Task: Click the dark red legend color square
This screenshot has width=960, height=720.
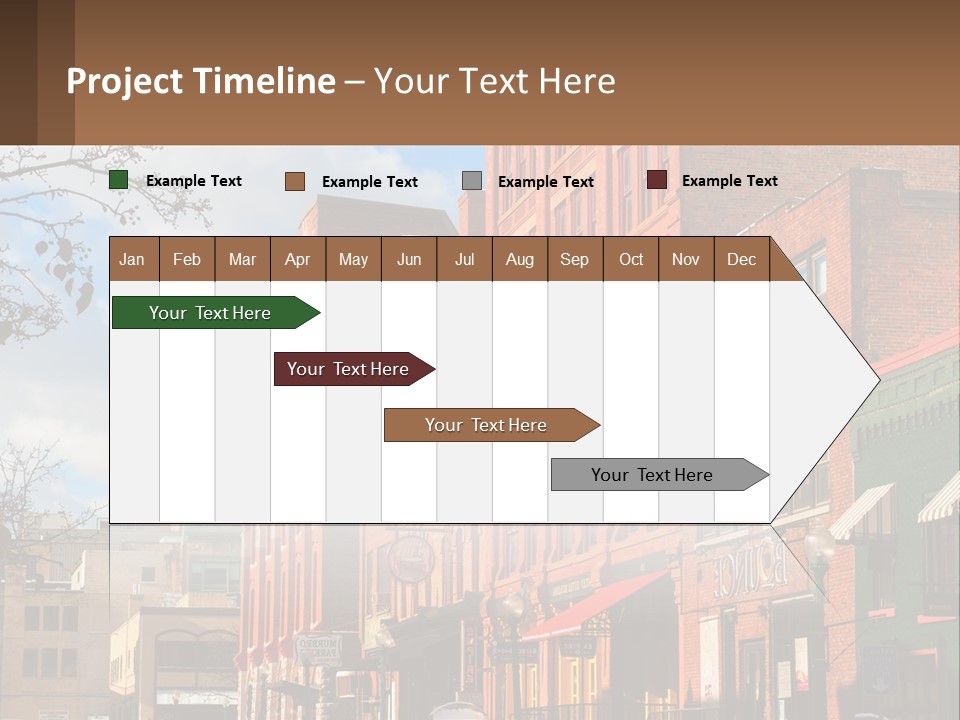Action: click(657, 180)
